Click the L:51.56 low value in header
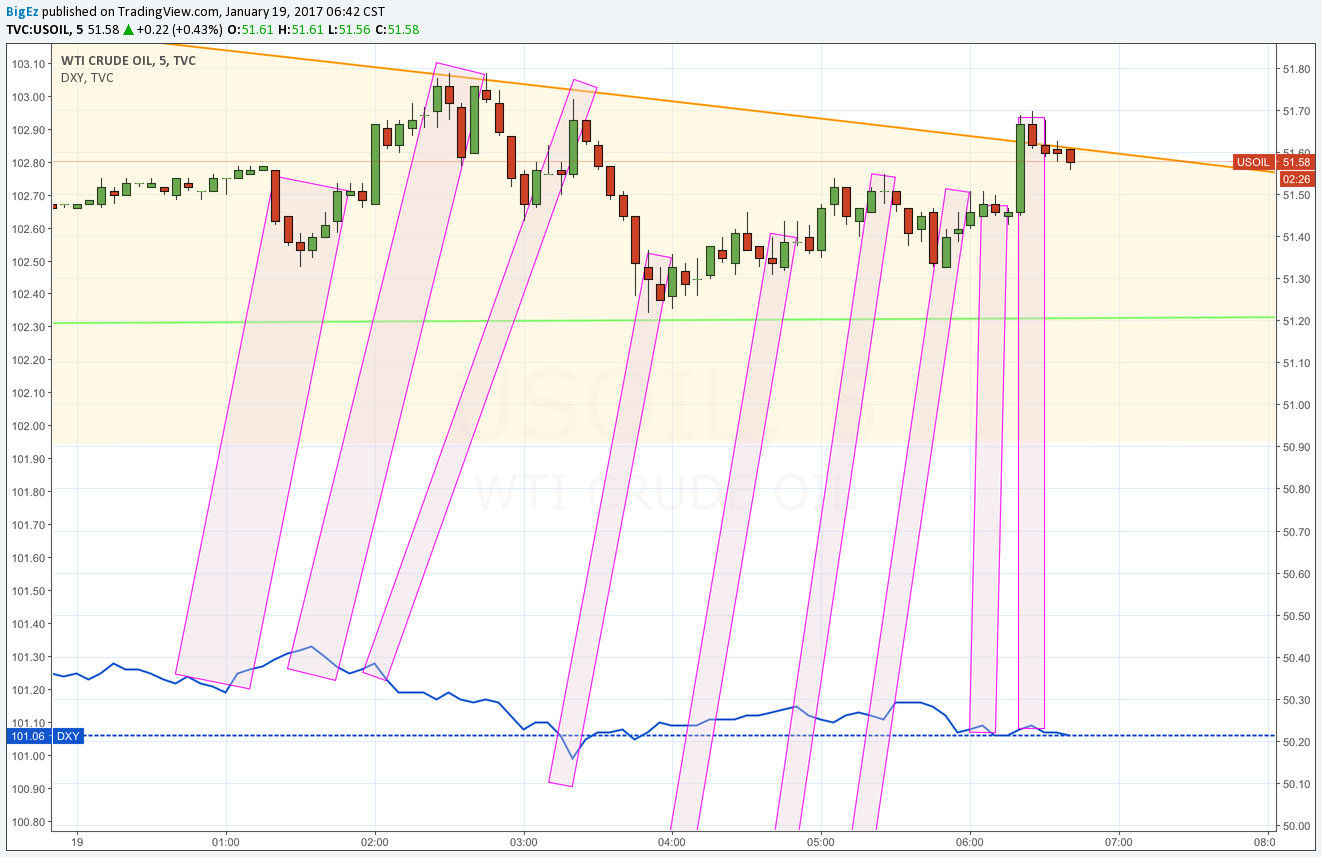The image size is (1322, 857). tap(348, 29)
